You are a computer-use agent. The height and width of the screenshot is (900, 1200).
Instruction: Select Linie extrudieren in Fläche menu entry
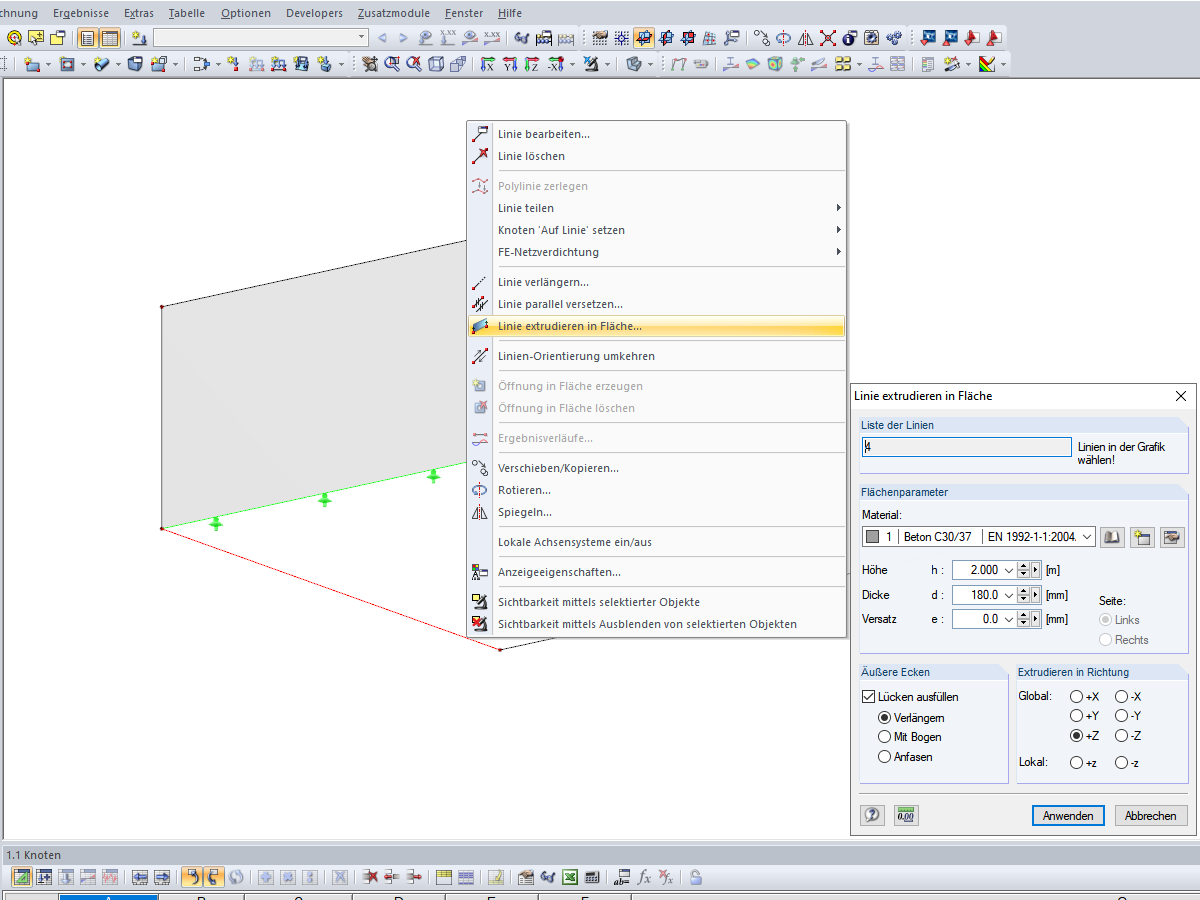pos(656,326)
